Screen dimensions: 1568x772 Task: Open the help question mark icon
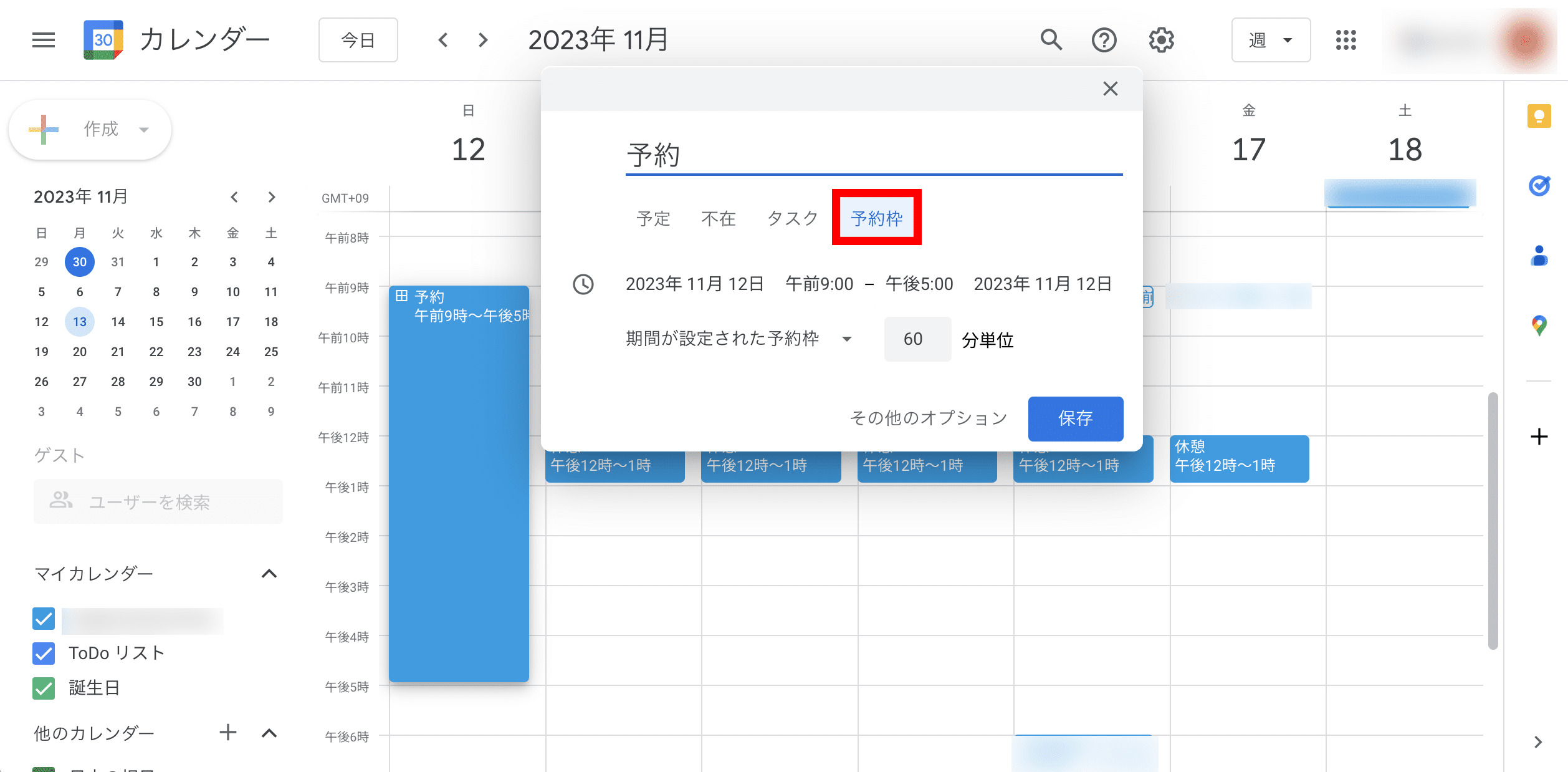click(x=1104, y=40)
